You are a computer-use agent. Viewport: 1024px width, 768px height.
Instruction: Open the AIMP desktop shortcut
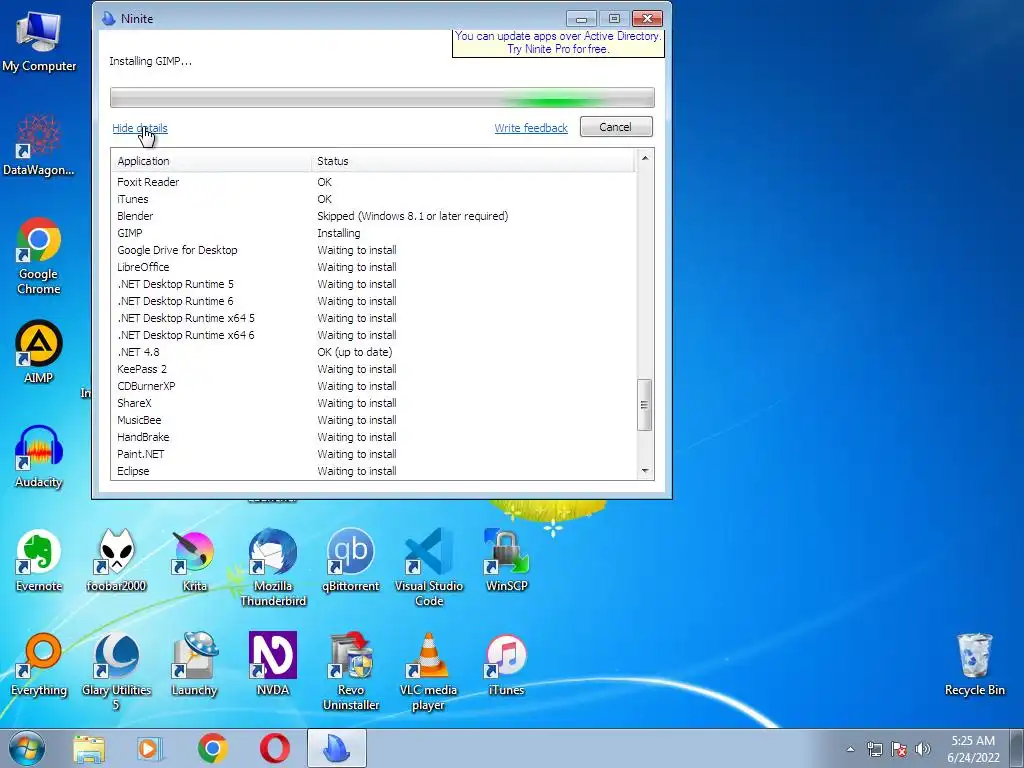pyautogui.click(x=39, y=351)
